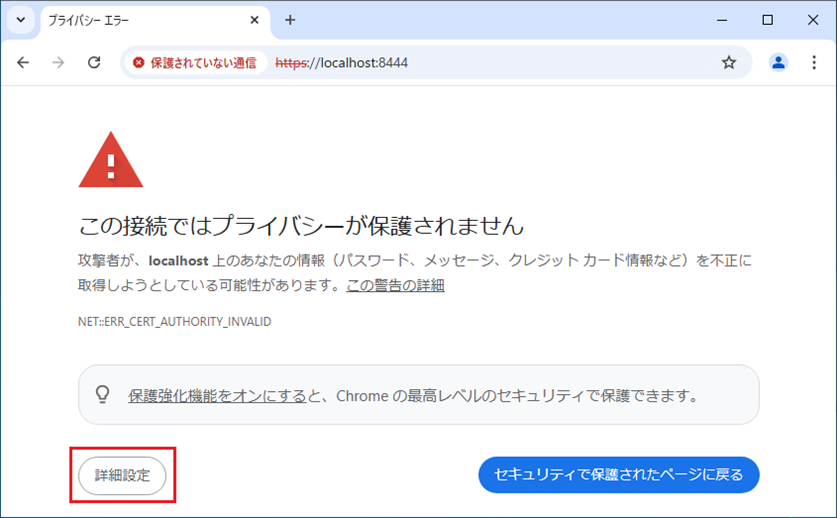Screen dimensions: 837x518
Task: Click the forward navigation arrow
Action: pyautogui.click(x=58, y=62)
